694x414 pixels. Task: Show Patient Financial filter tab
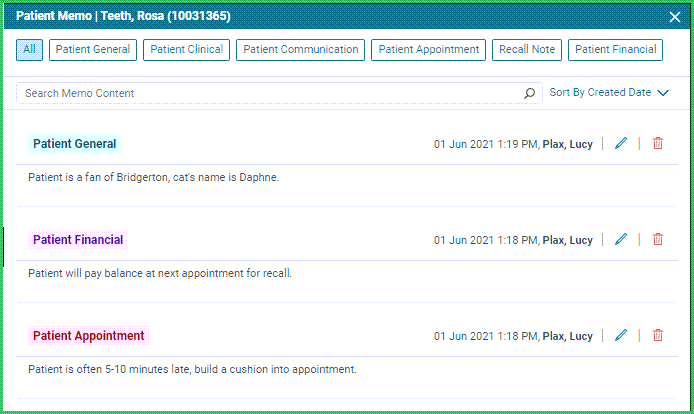click(615, 50)
